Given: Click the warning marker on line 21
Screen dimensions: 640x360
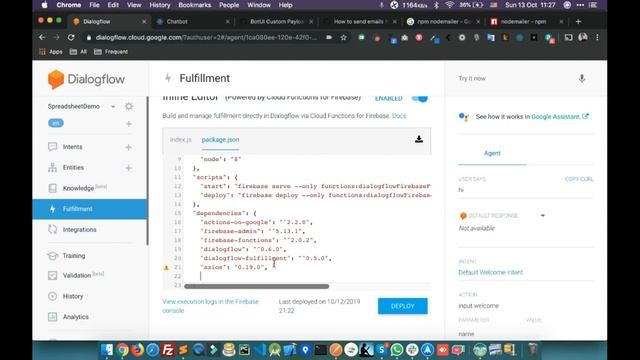Looking at the screenshot, I should point(167,268).
